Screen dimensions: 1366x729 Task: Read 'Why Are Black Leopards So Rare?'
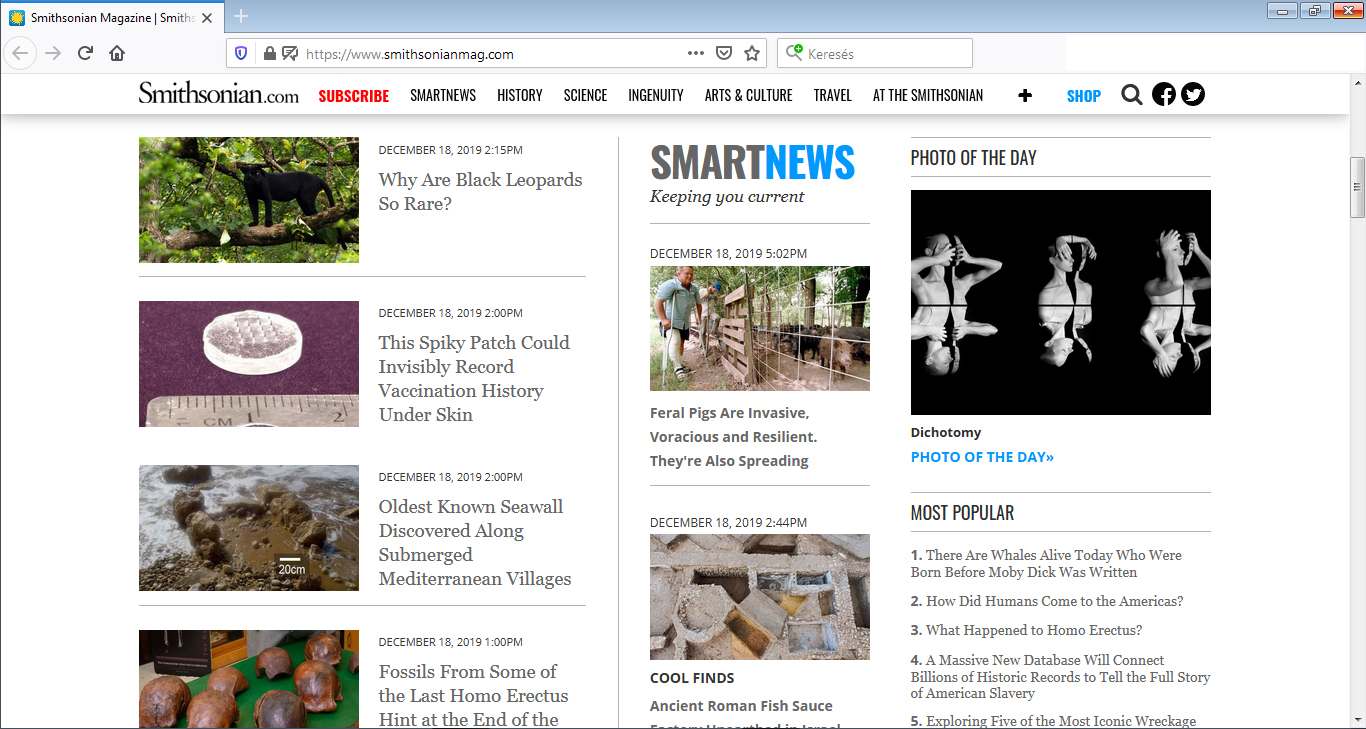480,191
